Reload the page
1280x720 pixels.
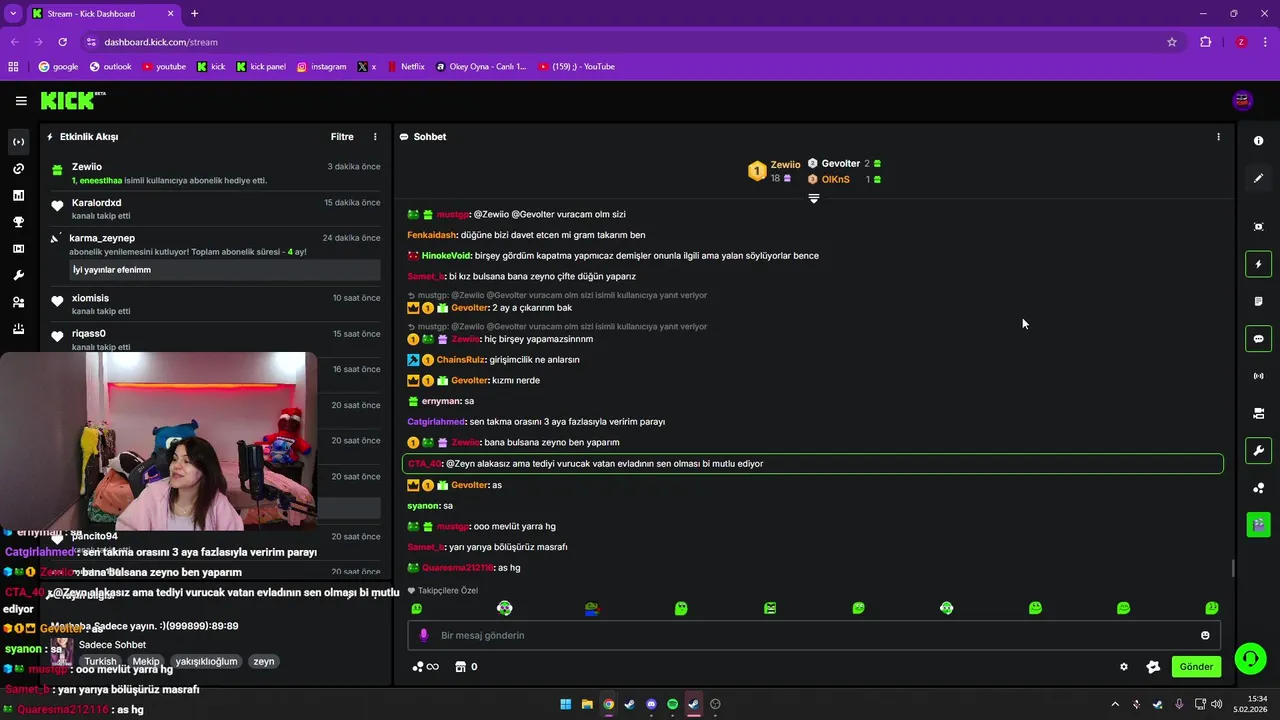click(63, 42)
